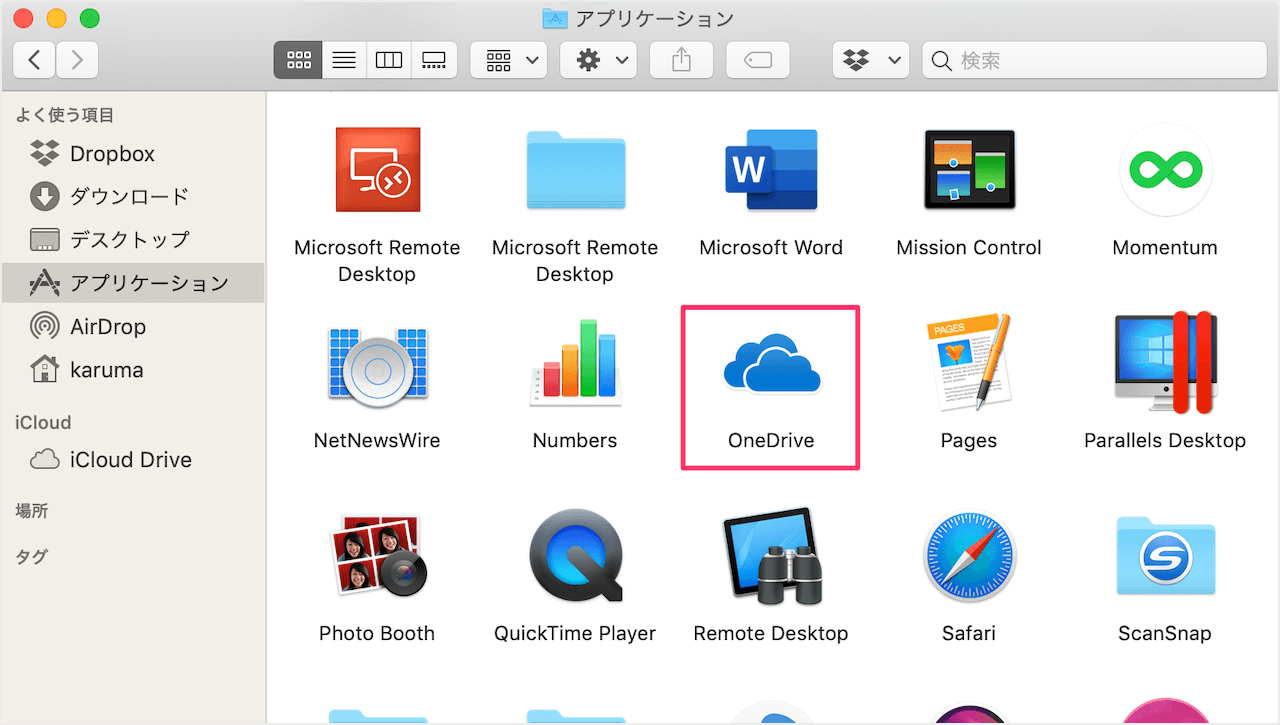The height and width of the screenshot is (725, 1280).
Task: Select the Photo Booth app icon
Action: click(x=377, y=556)
